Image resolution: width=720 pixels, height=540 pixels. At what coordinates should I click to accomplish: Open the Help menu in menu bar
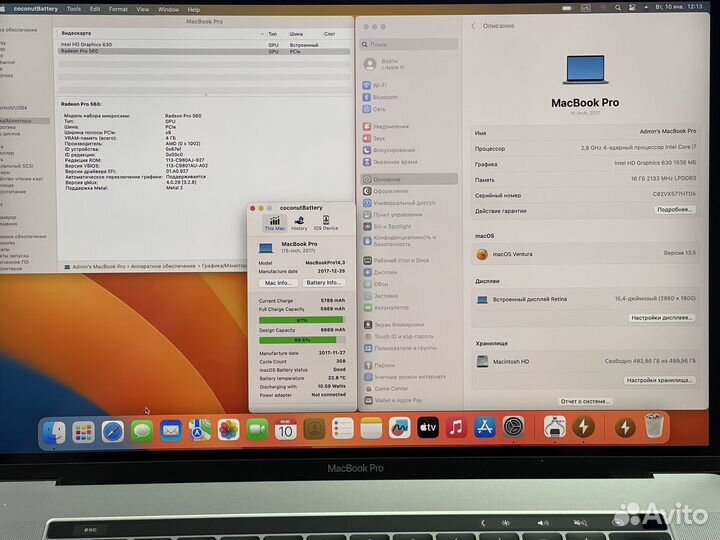tap(193, 9)
